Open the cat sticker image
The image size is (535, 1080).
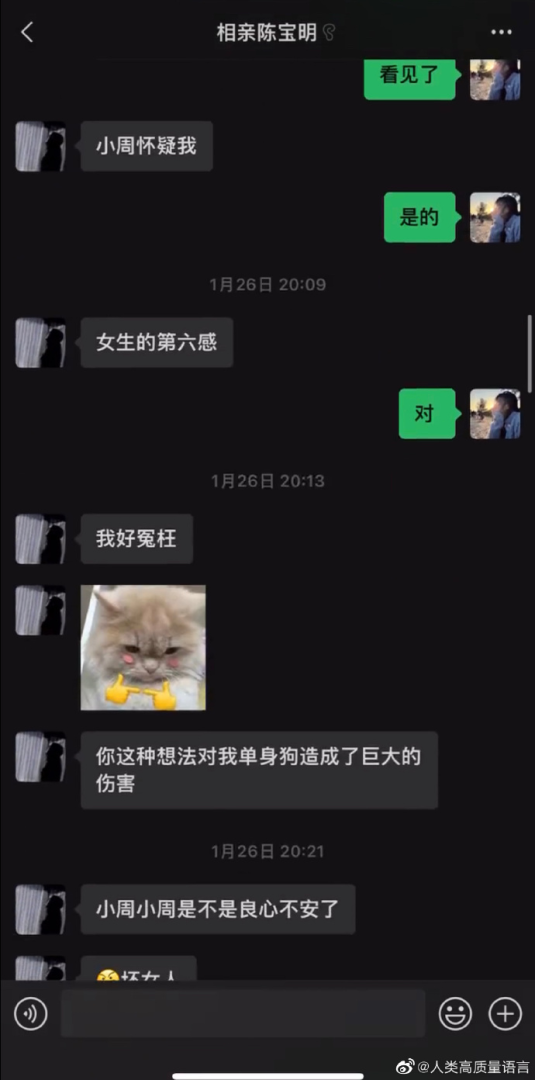[x=143, y=647]
